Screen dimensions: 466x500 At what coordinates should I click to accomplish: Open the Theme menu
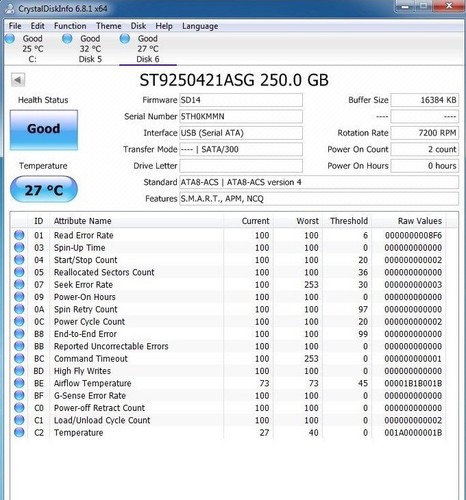coord(109,26)
